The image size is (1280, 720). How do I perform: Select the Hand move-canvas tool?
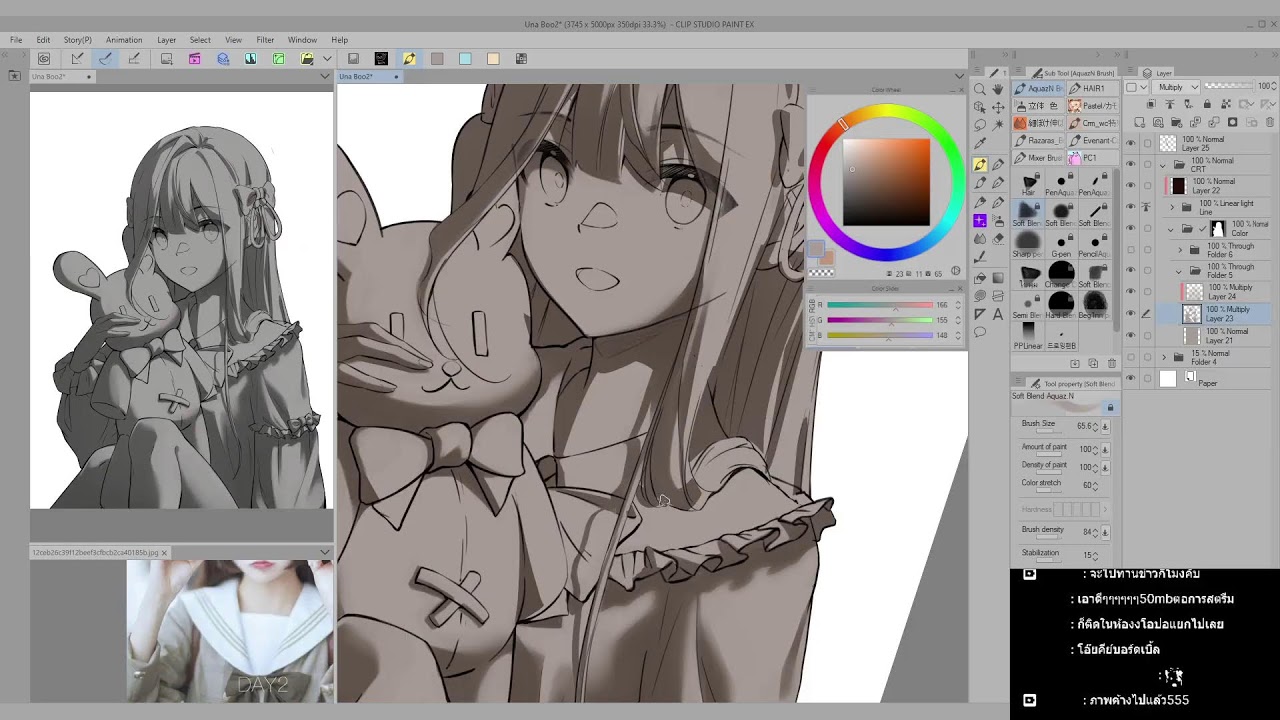pos(998,89)
